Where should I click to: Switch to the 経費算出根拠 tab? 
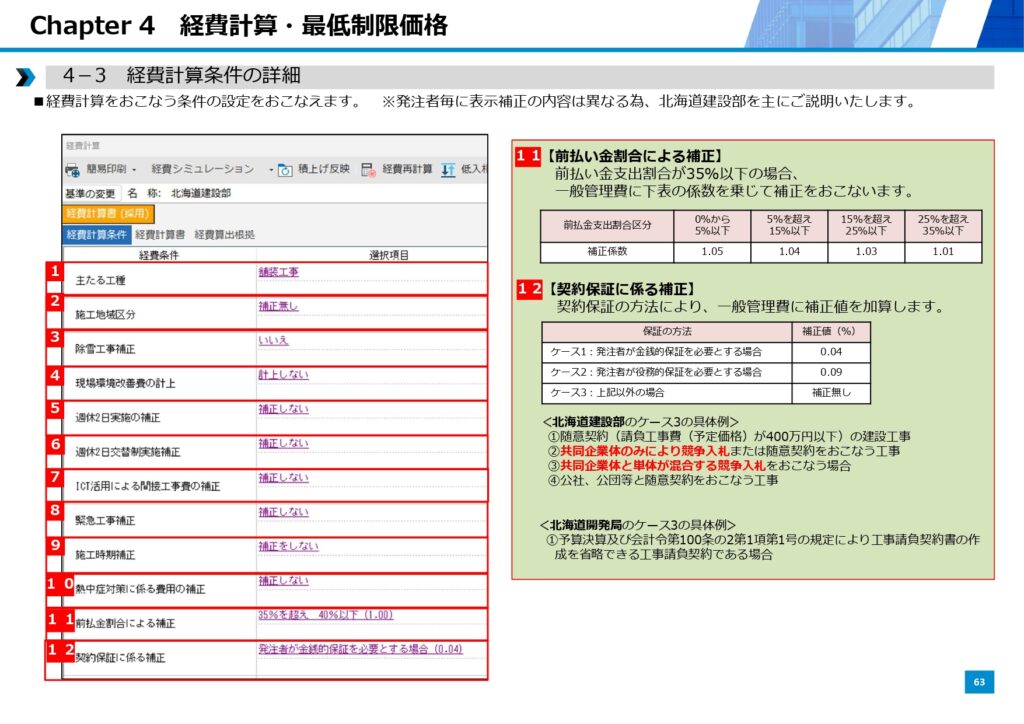224,234
